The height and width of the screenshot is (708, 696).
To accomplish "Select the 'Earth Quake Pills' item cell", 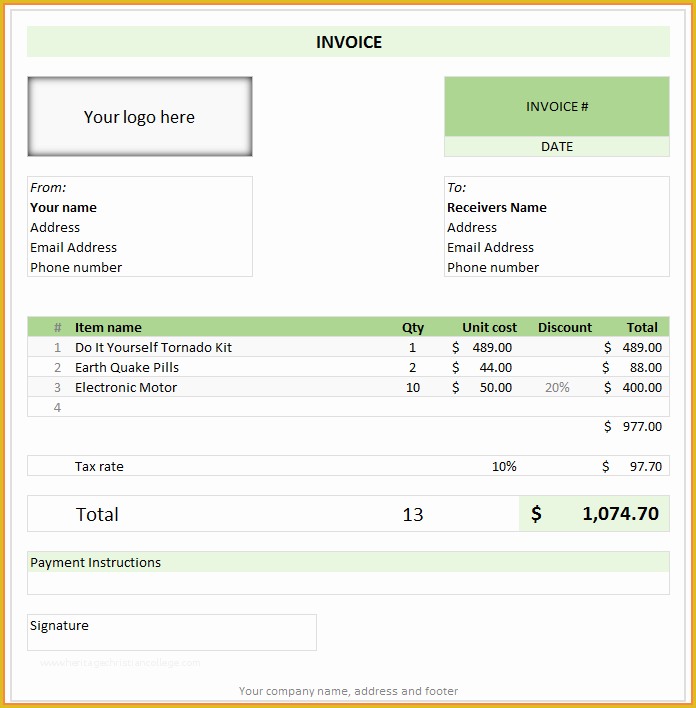I will coord(127,367).
